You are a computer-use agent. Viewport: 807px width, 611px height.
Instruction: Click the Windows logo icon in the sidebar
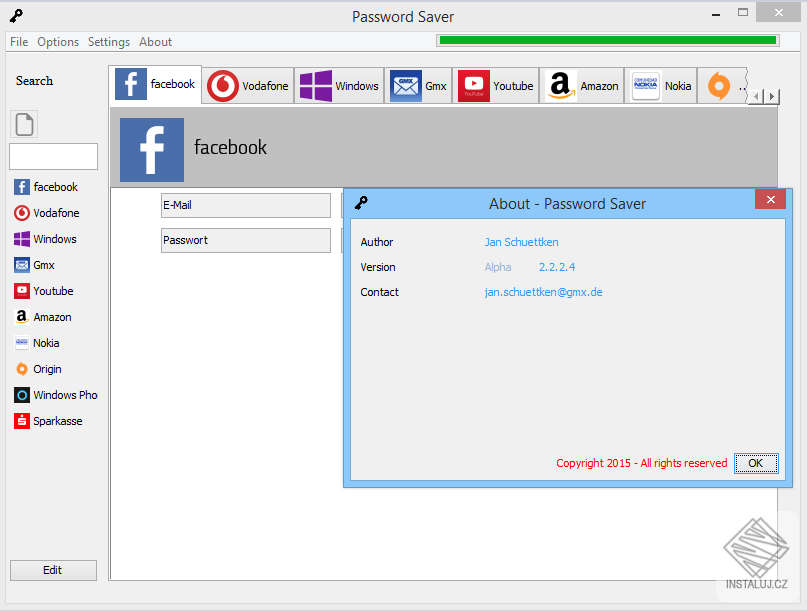[x=22, y=239]
